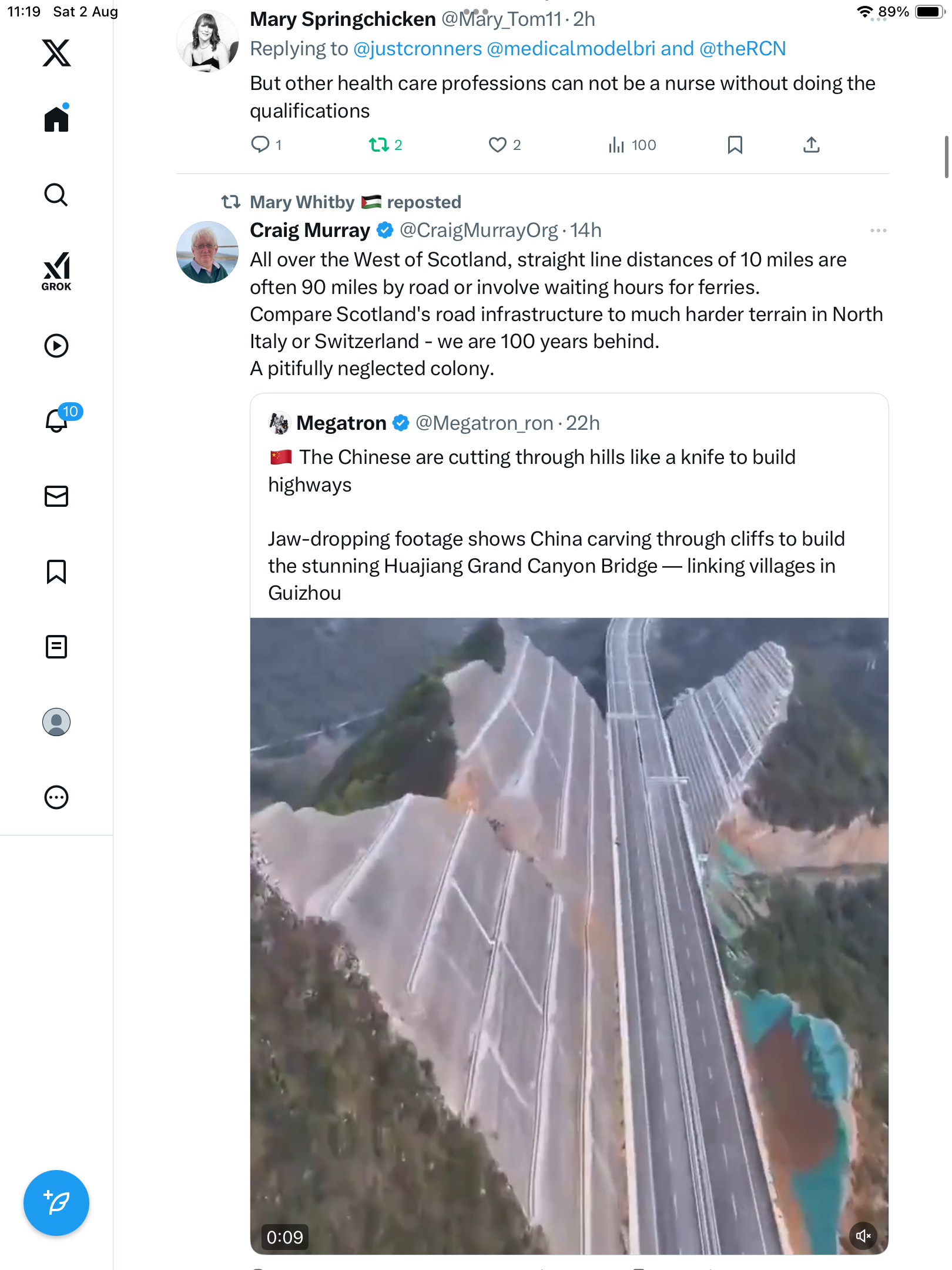Open share menu on Mary Springchicken's reply
Viewport: 952px width, 1270px height.
(x=811, y=145)
